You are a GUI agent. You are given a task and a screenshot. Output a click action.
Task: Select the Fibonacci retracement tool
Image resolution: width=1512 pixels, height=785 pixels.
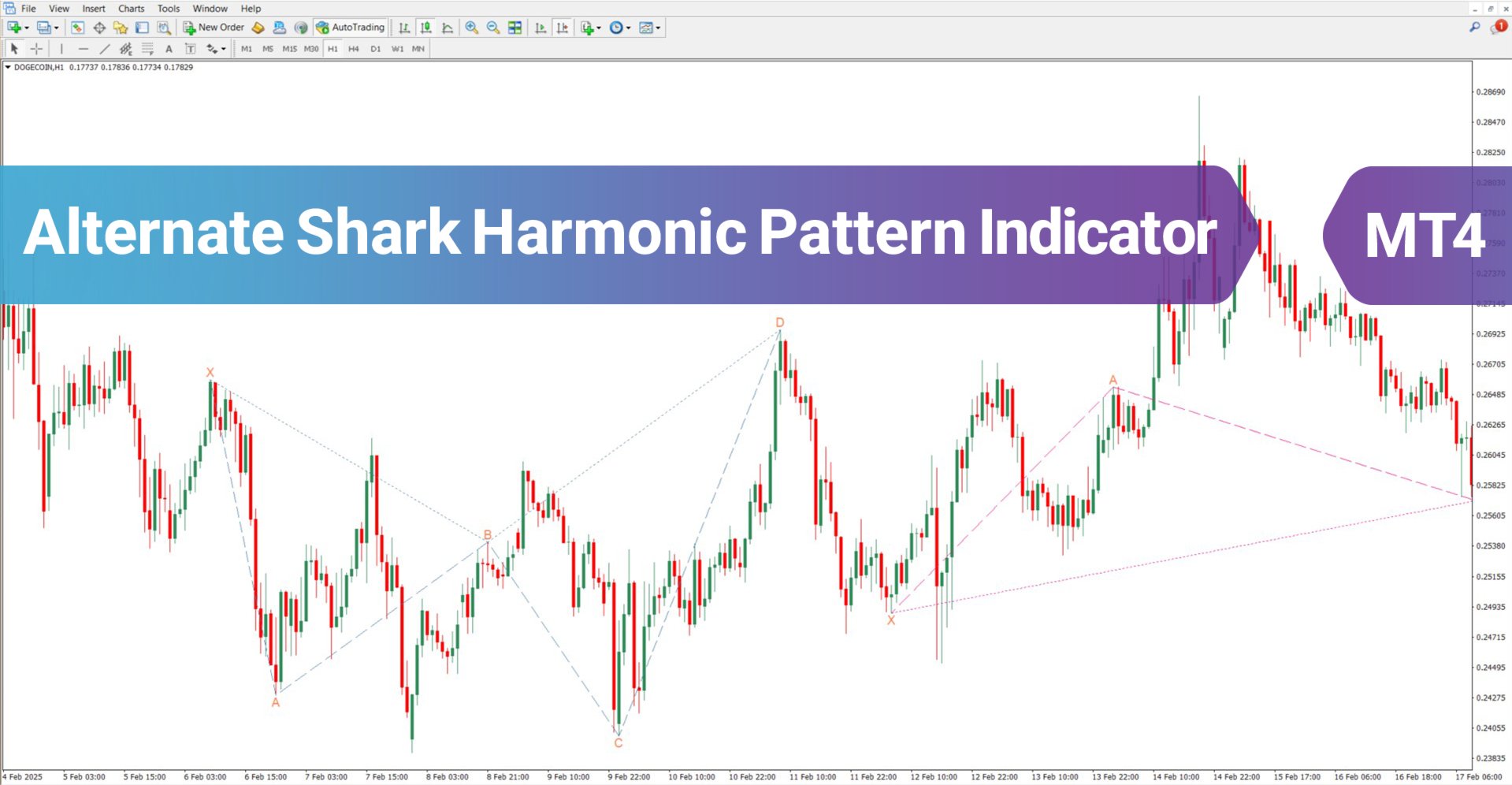(147, 49)
